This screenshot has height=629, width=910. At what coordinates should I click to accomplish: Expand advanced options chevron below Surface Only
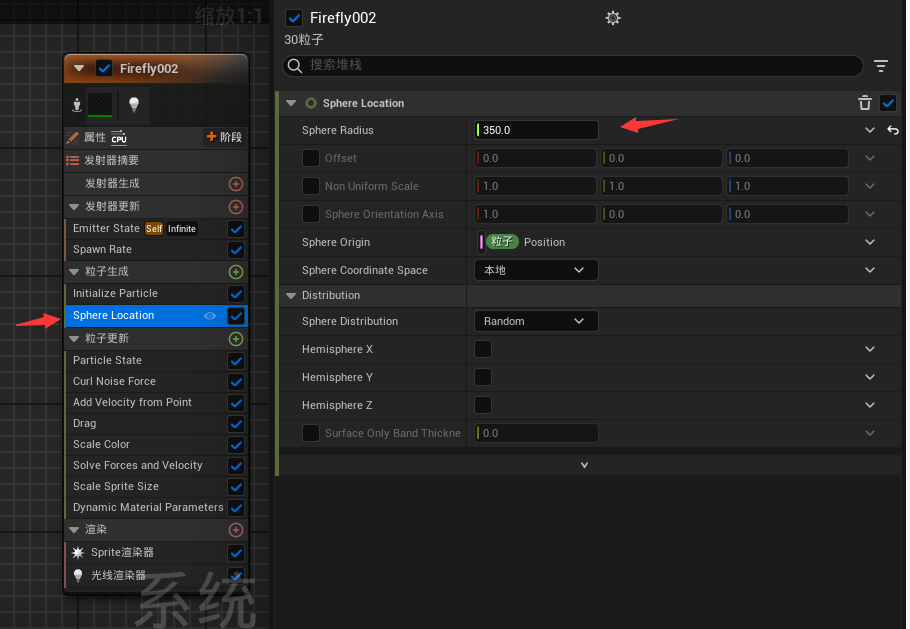point(584,465)
